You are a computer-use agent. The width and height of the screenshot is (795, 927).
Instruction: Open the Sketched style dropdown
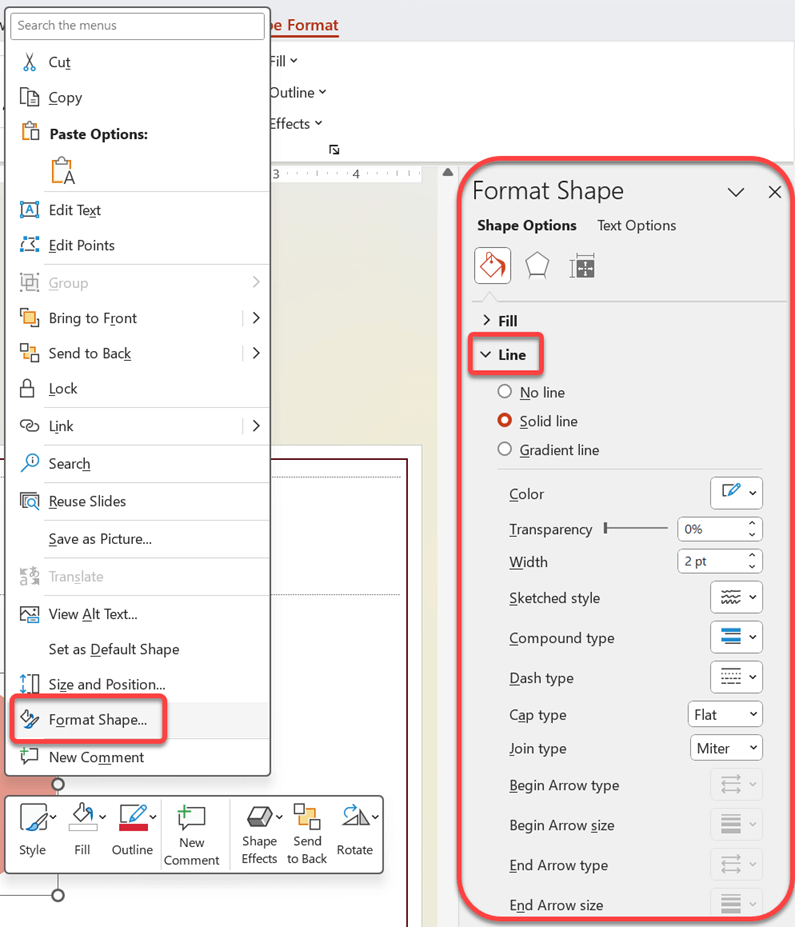point(736,597)
